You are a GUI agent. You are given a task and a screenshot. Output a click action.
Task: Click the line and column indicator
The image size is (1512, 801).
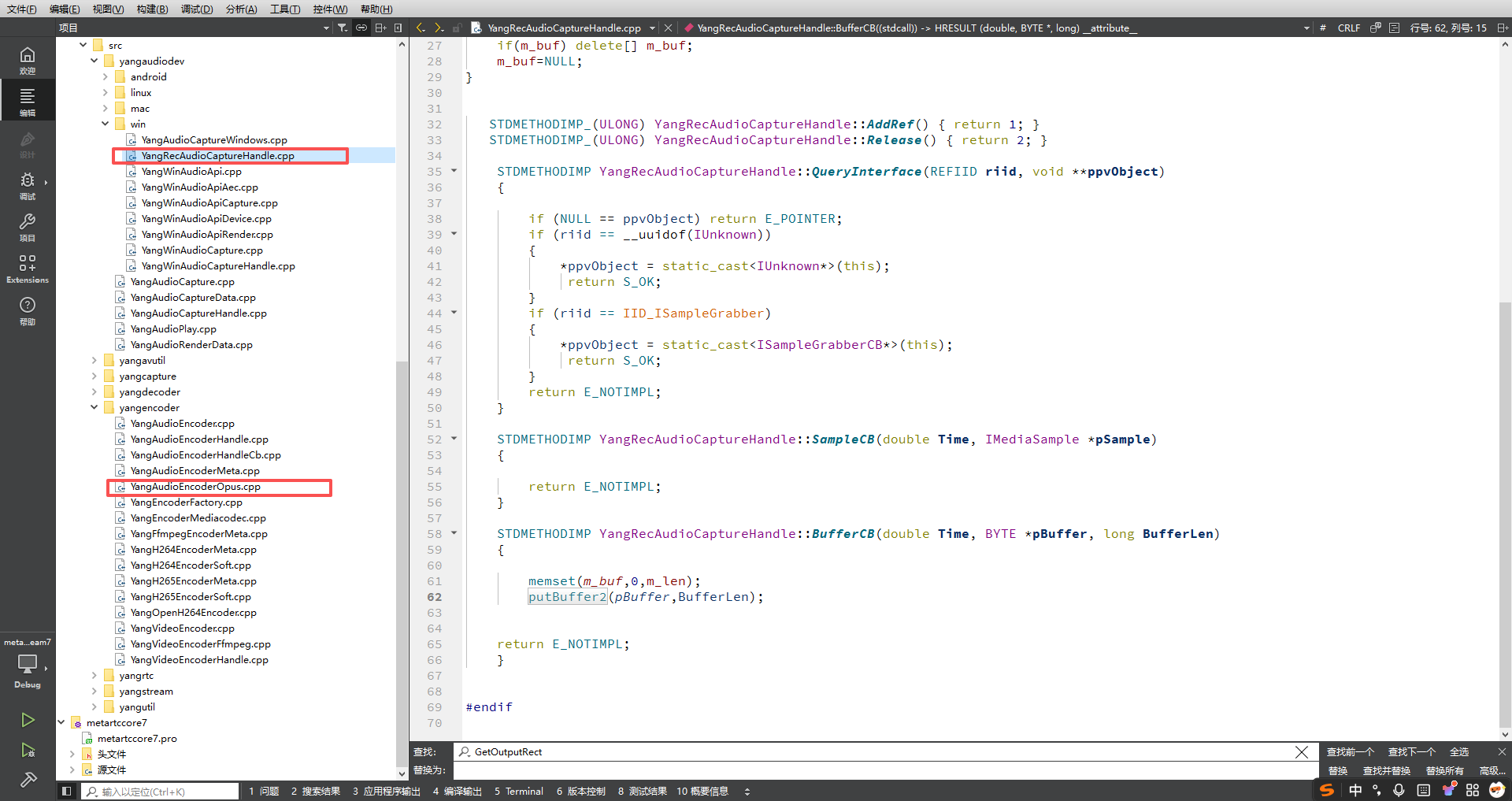(x=1448, y=28)
